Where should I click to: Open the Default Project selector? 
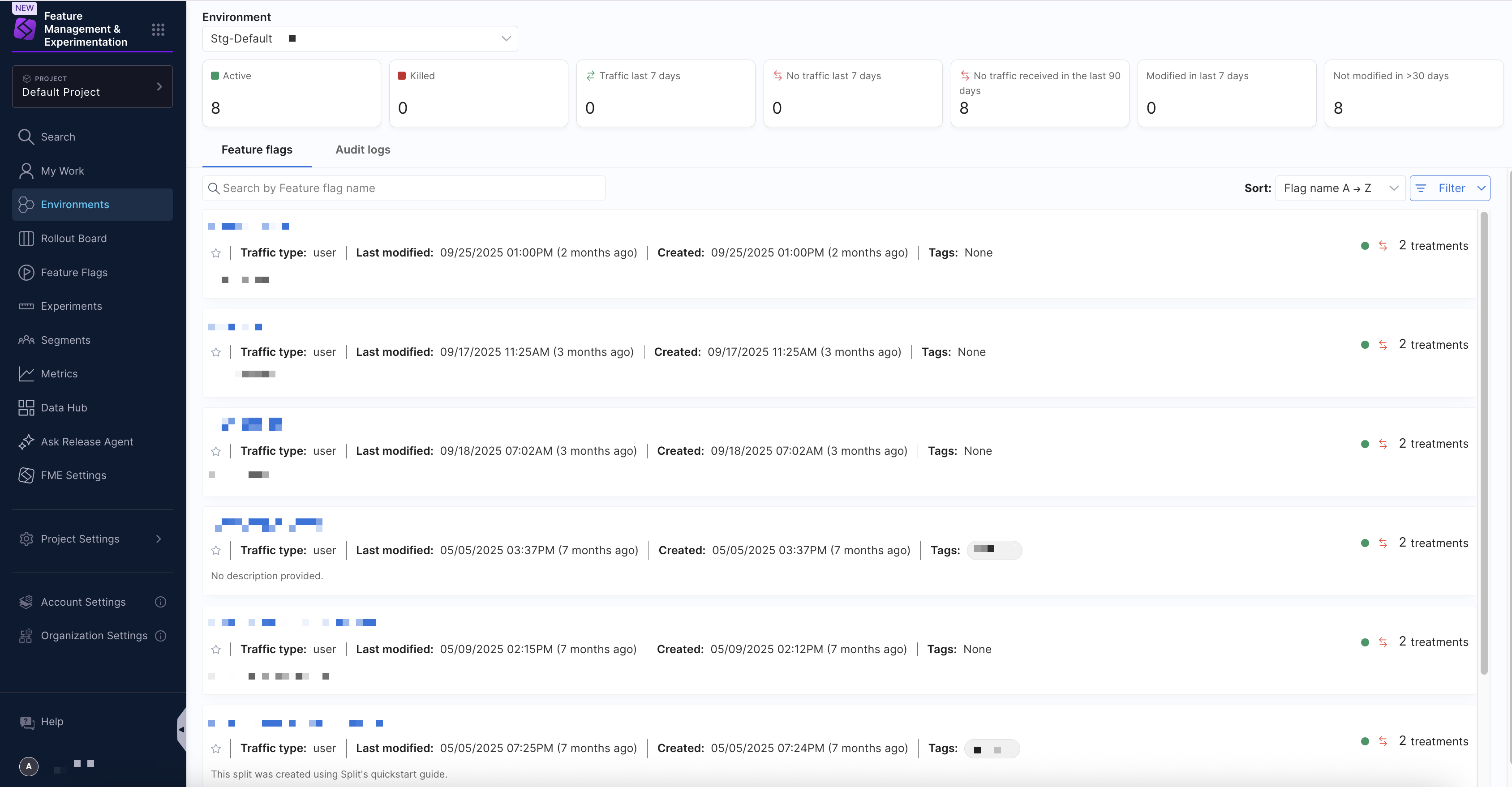click(x=92, y=87)
